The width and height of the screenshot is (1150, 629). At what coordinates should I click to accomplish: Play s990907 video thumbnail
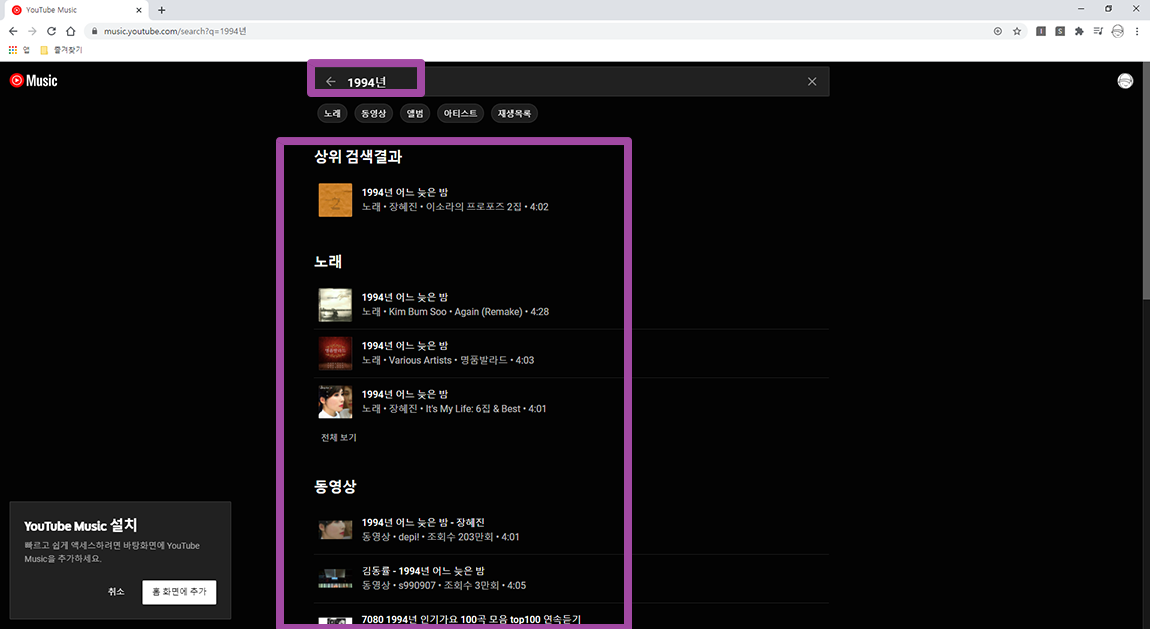335,578
